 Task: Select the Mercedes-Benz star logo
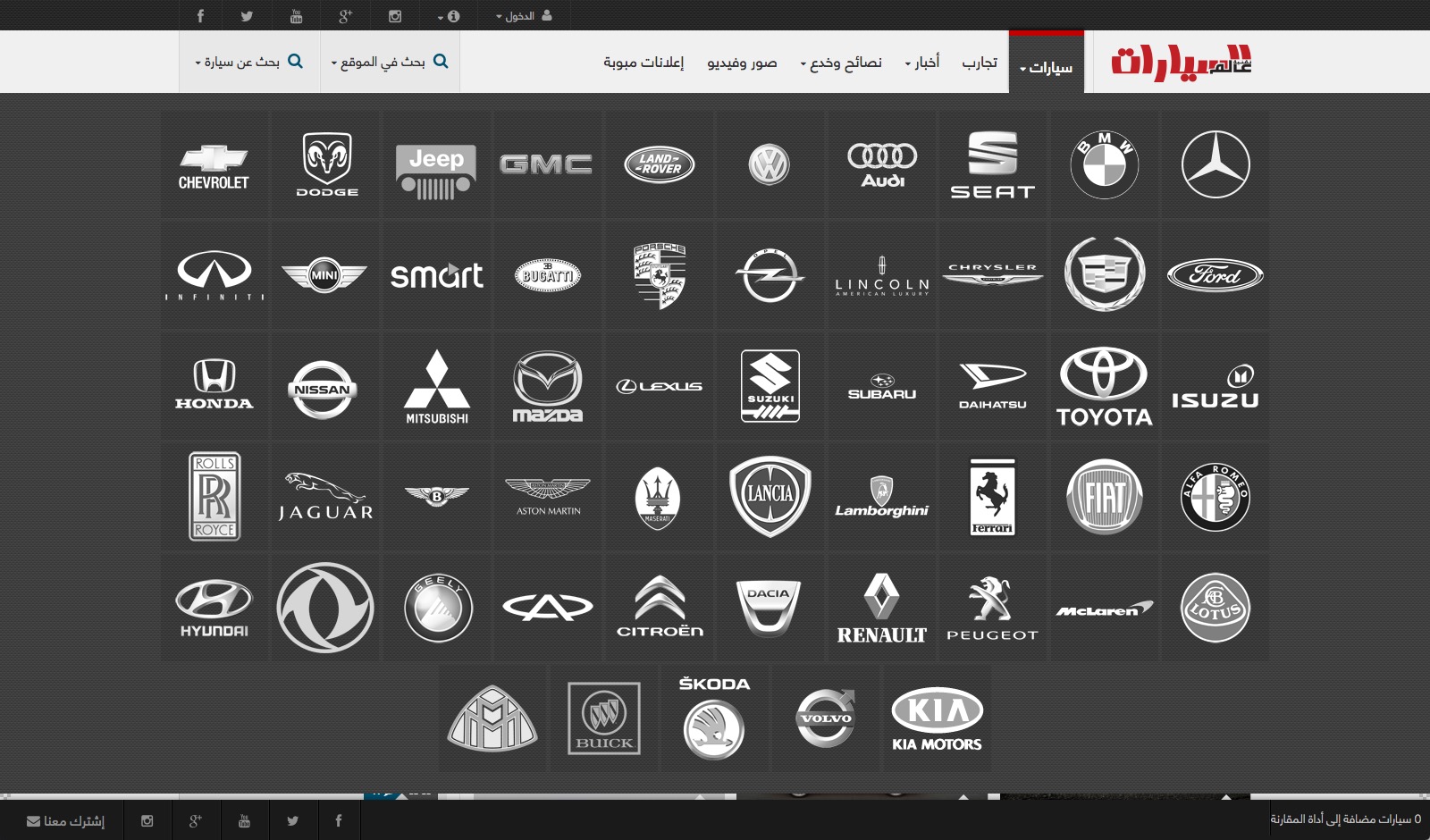(x=1215, y=165)
